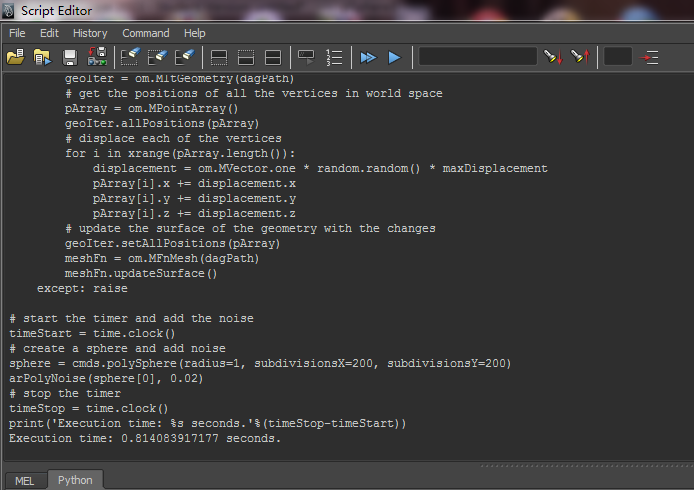Click line 'geoIter.allPositions(pArray)'
This screenshot has width=694, height=490.
coord(162,123)
